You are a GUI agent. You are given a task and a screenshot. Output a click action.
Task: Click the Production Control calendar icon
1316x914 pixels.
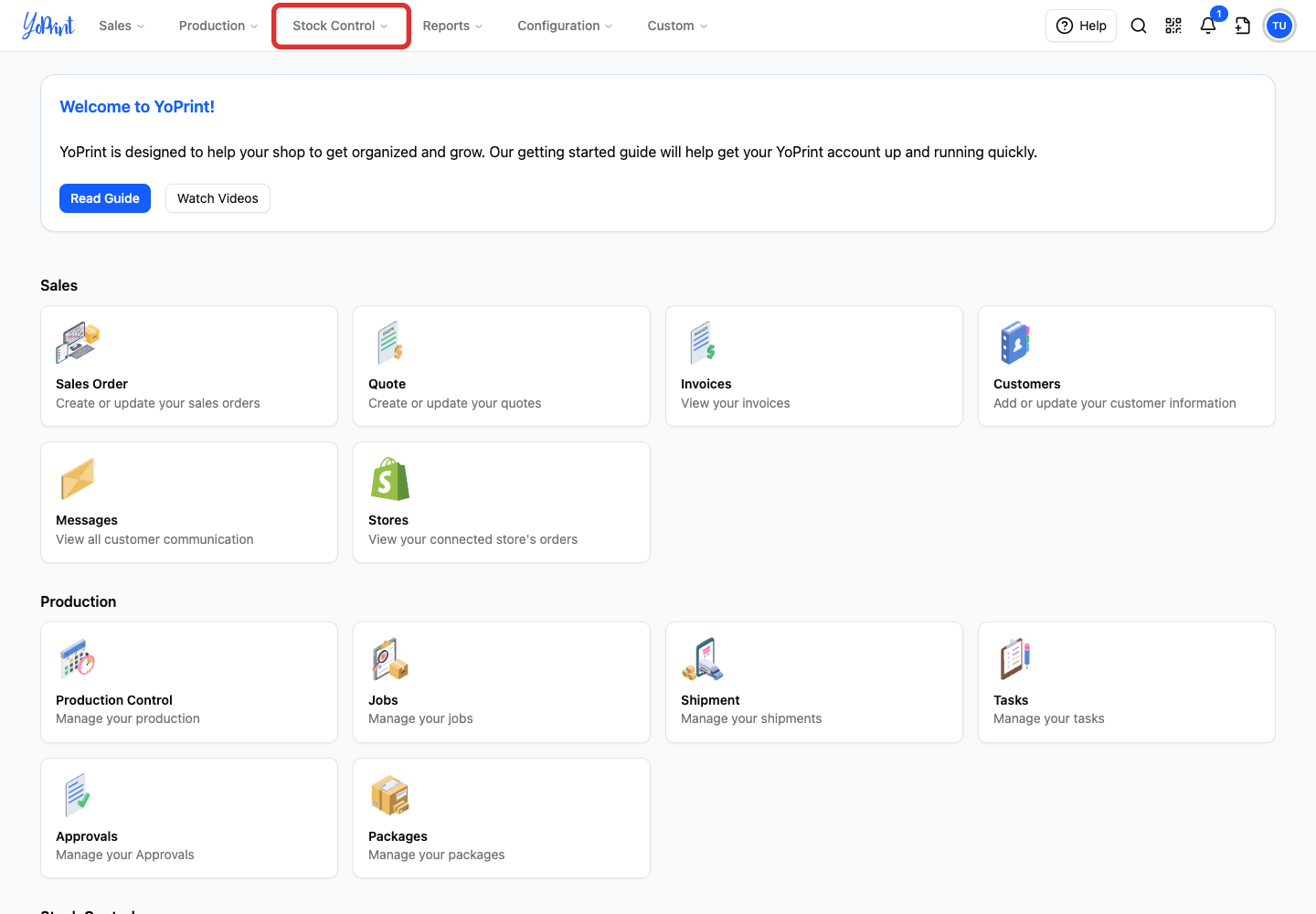pos(78,659)
